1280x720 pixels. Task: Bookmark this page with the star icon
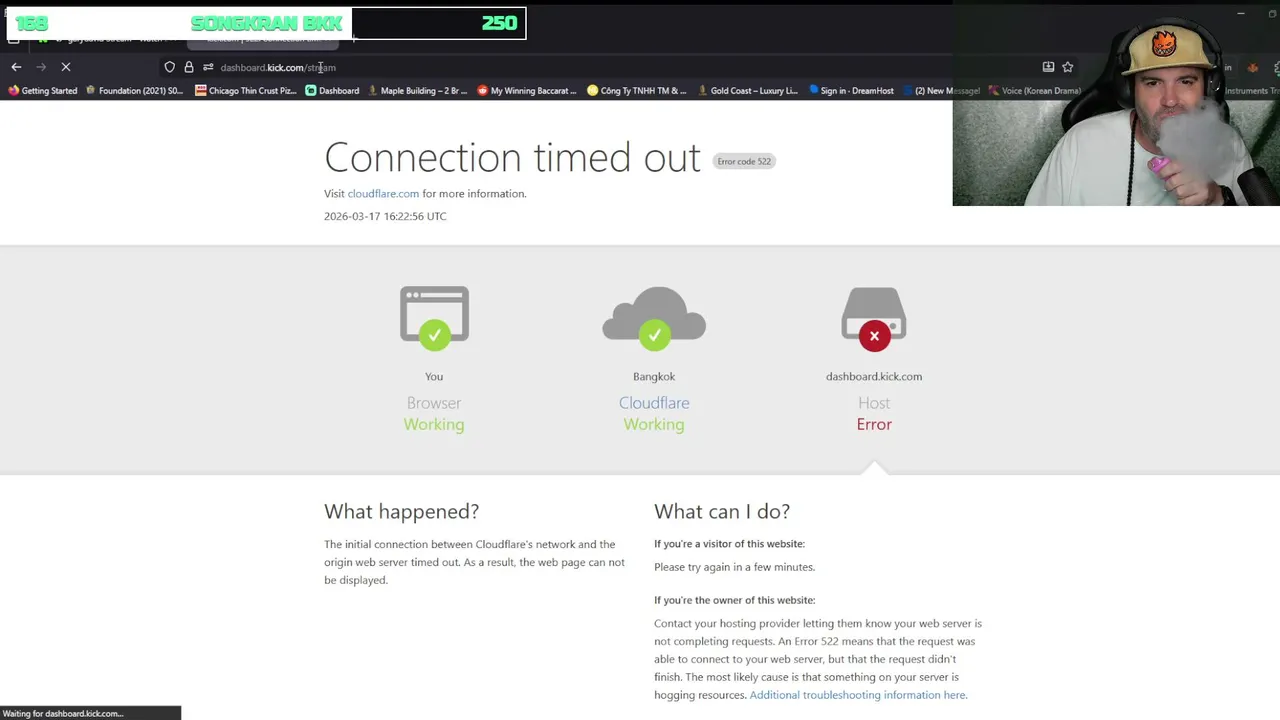(1068, 67)
